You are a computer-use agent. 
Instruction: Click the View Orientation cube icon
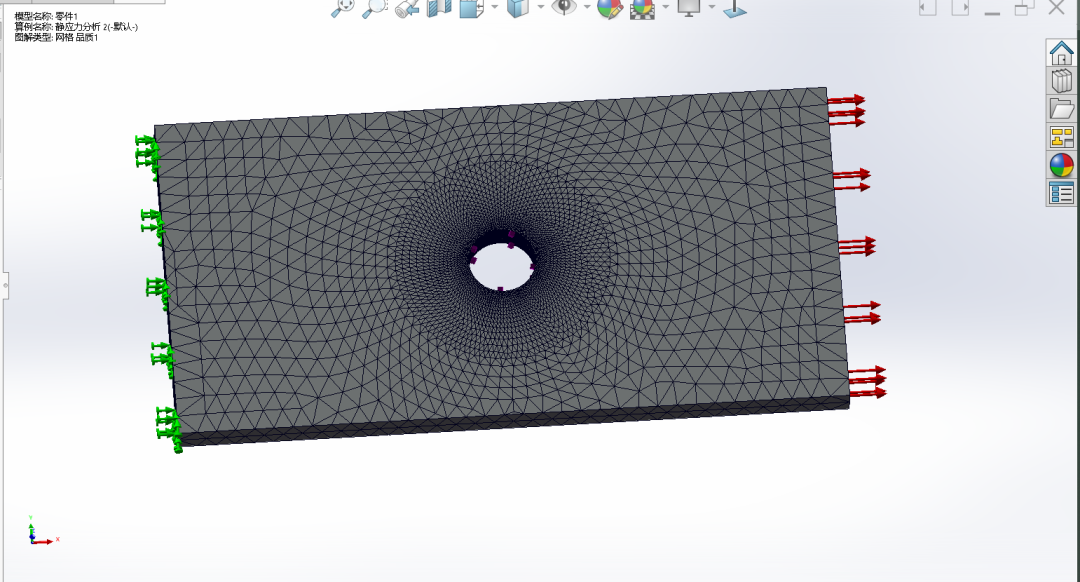pyautogui.click(x=472, y=8)
